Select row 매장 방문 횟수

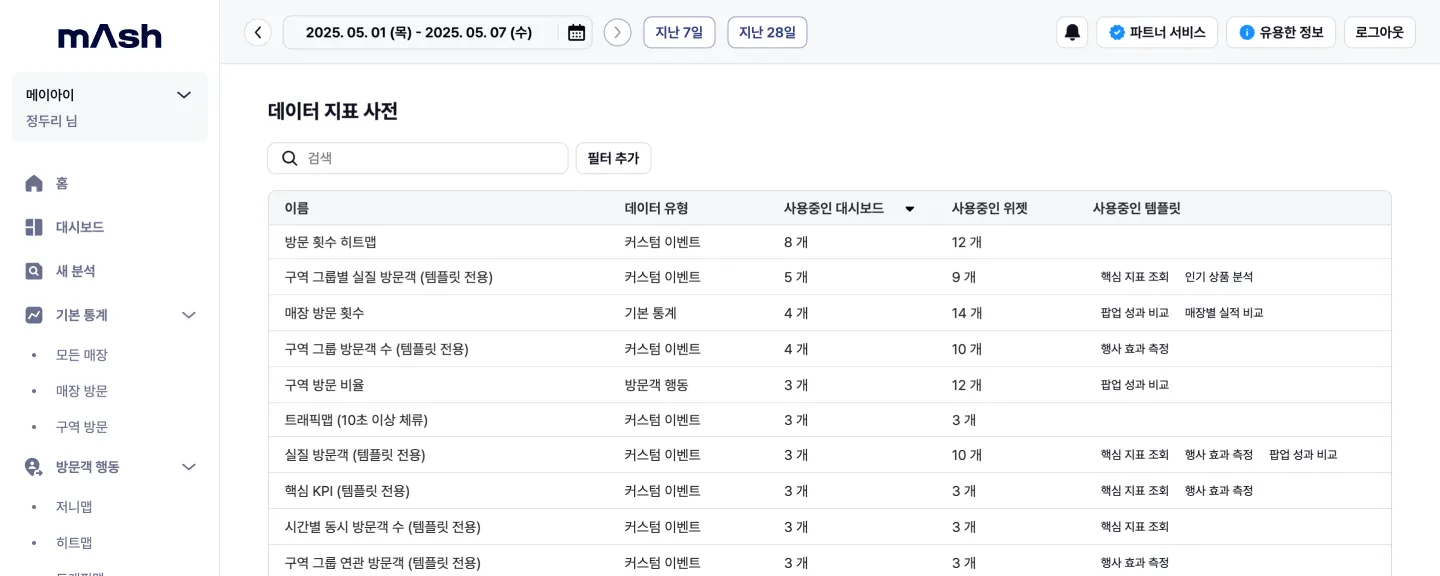click(830, 313)
